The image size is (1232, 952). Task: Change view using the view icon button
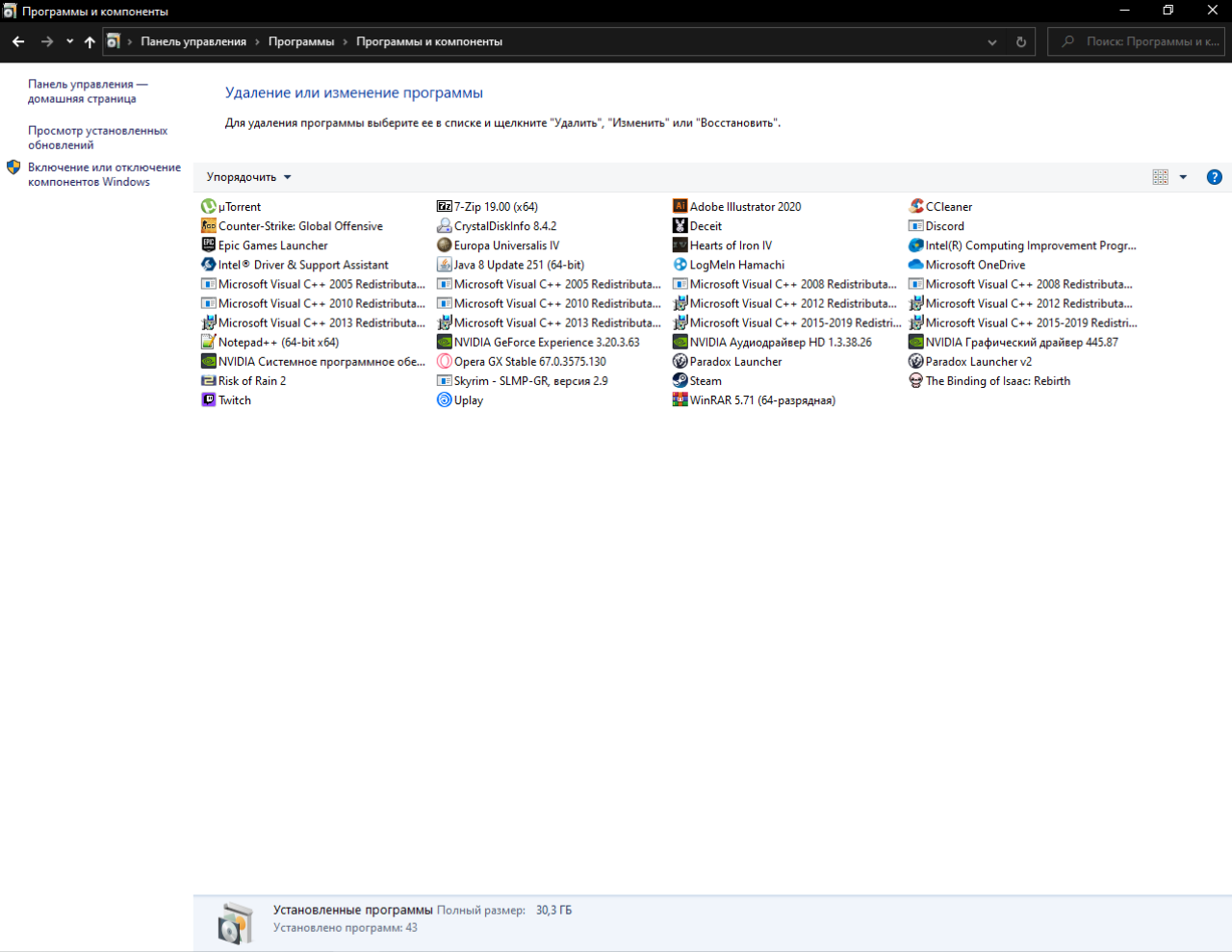pos(1160,177)
